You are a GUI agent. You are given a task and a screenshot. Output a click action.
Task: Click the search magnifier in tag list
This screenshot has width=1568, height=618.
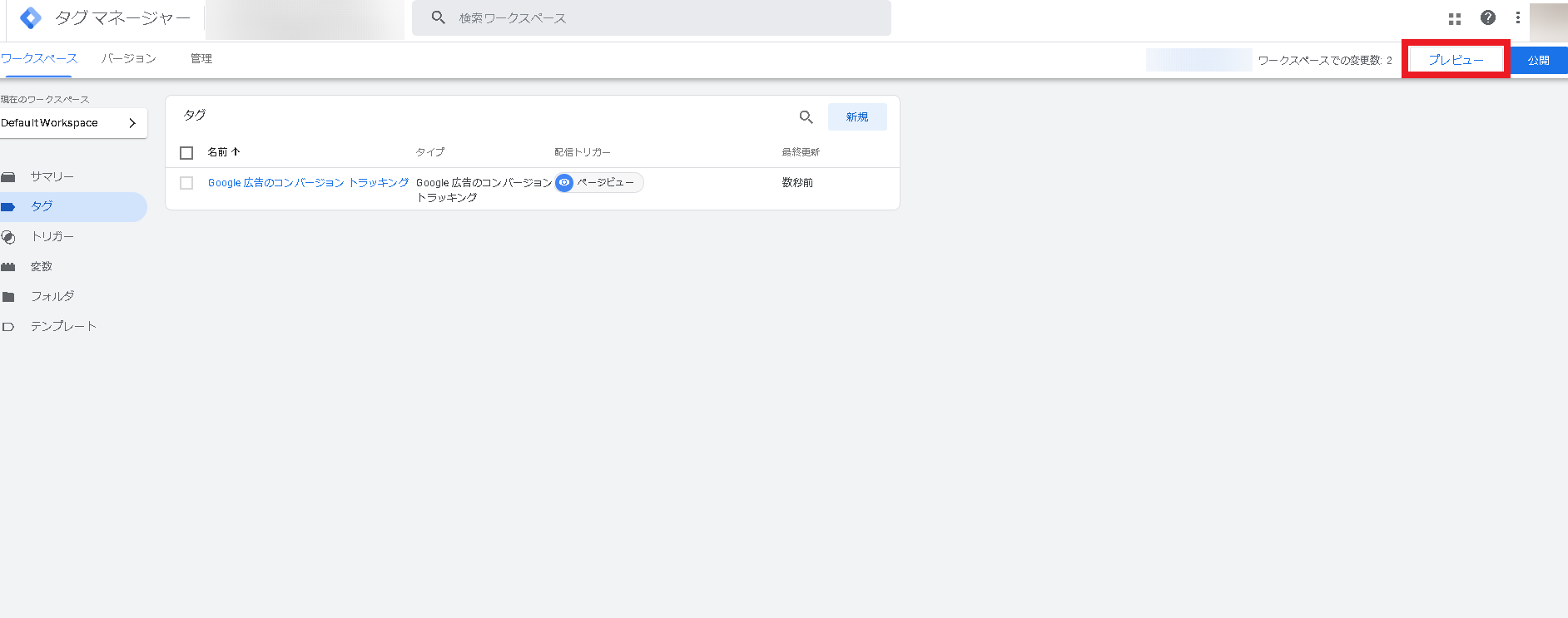tap(806, 117)
